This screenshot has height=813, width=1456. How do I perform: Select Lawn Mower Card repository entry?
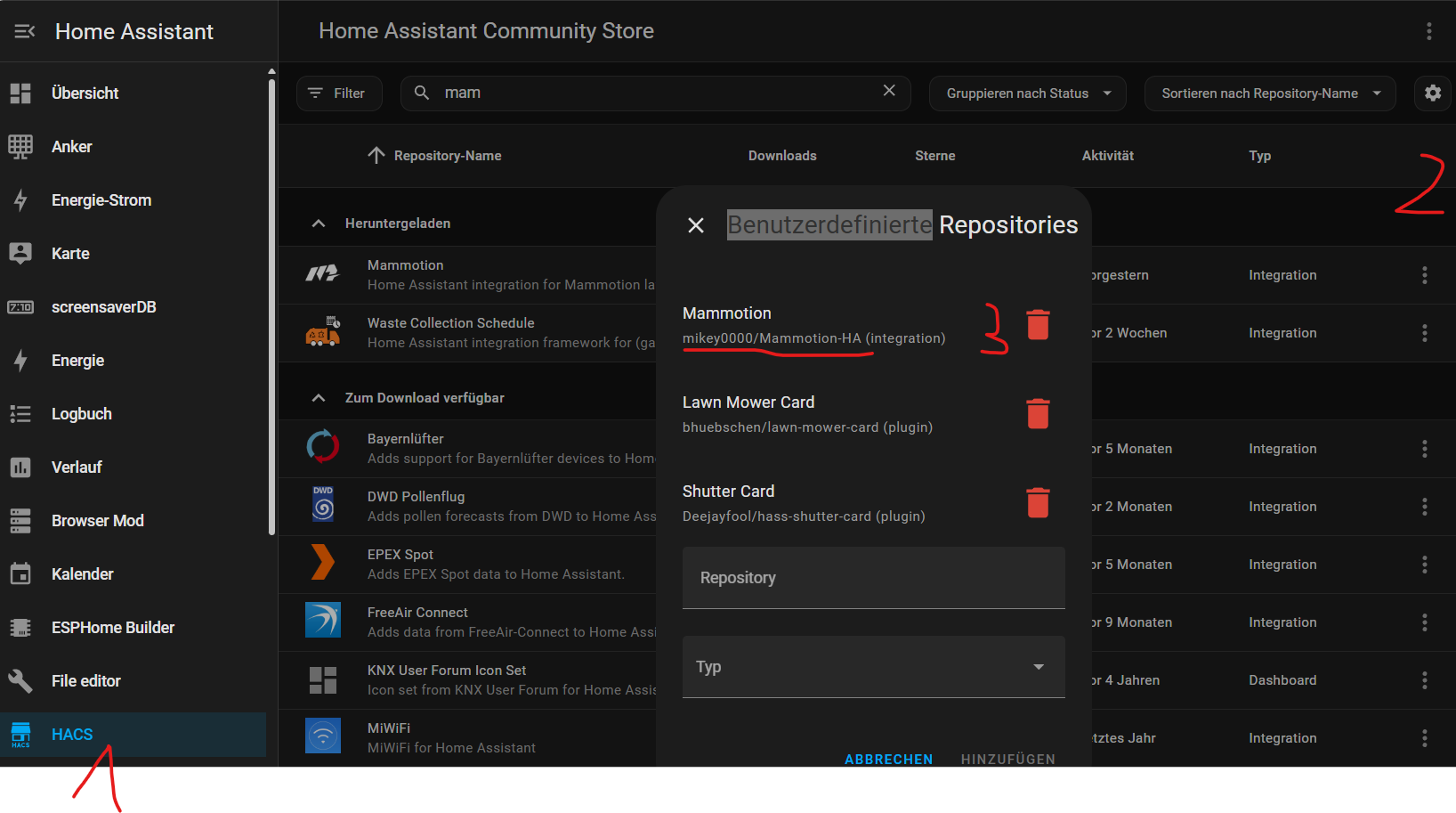click(x=807, y=414)
